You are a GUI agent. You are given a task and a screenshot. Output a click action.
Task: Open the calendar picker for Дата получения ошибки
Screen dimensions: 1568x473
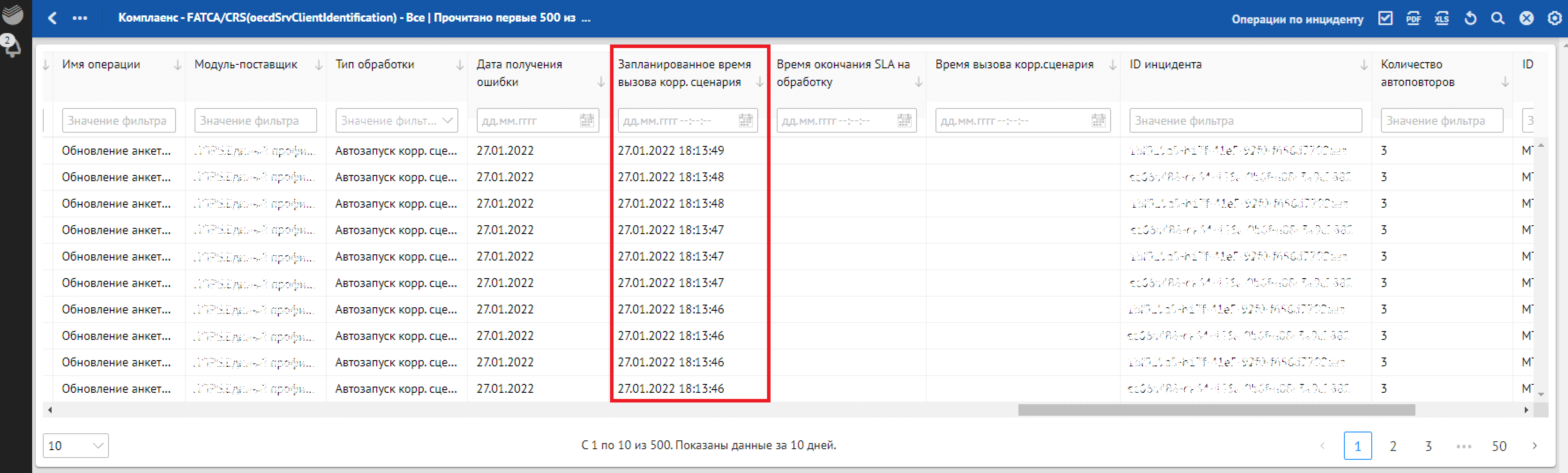586,120
